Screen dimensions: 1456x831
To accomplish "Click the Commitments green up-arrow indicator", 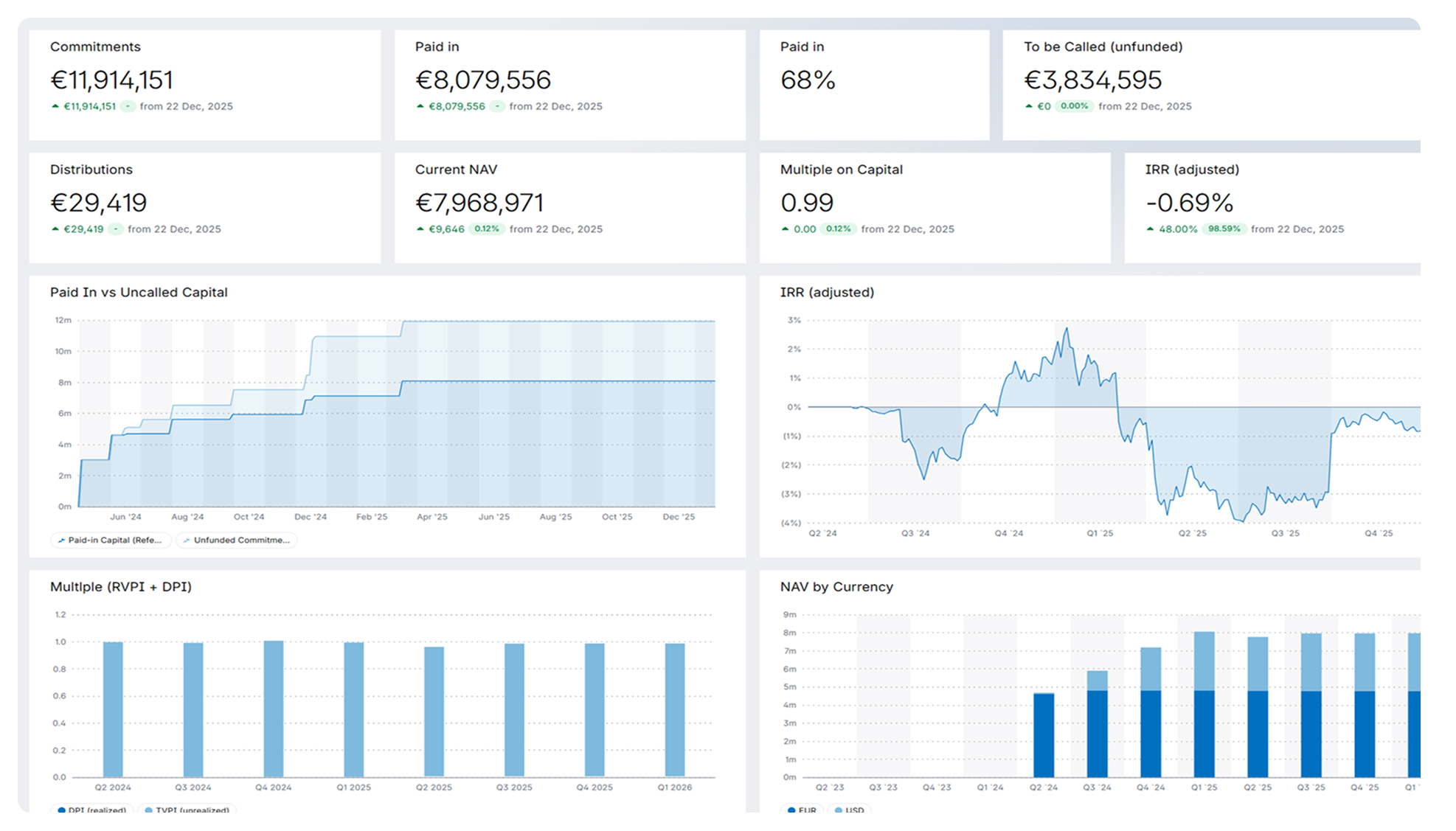I will 55,106.
